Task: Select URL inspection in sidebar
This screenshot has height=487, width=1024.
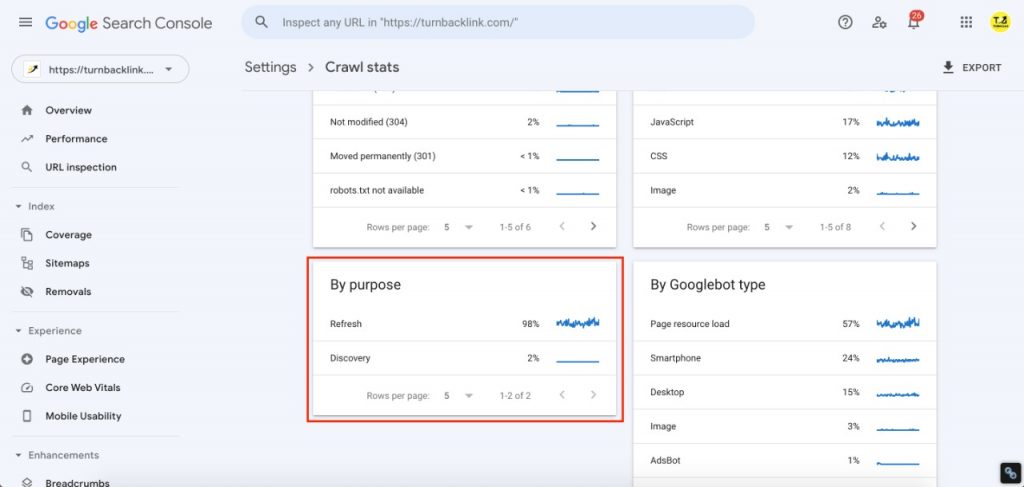Action: [81, 167]
